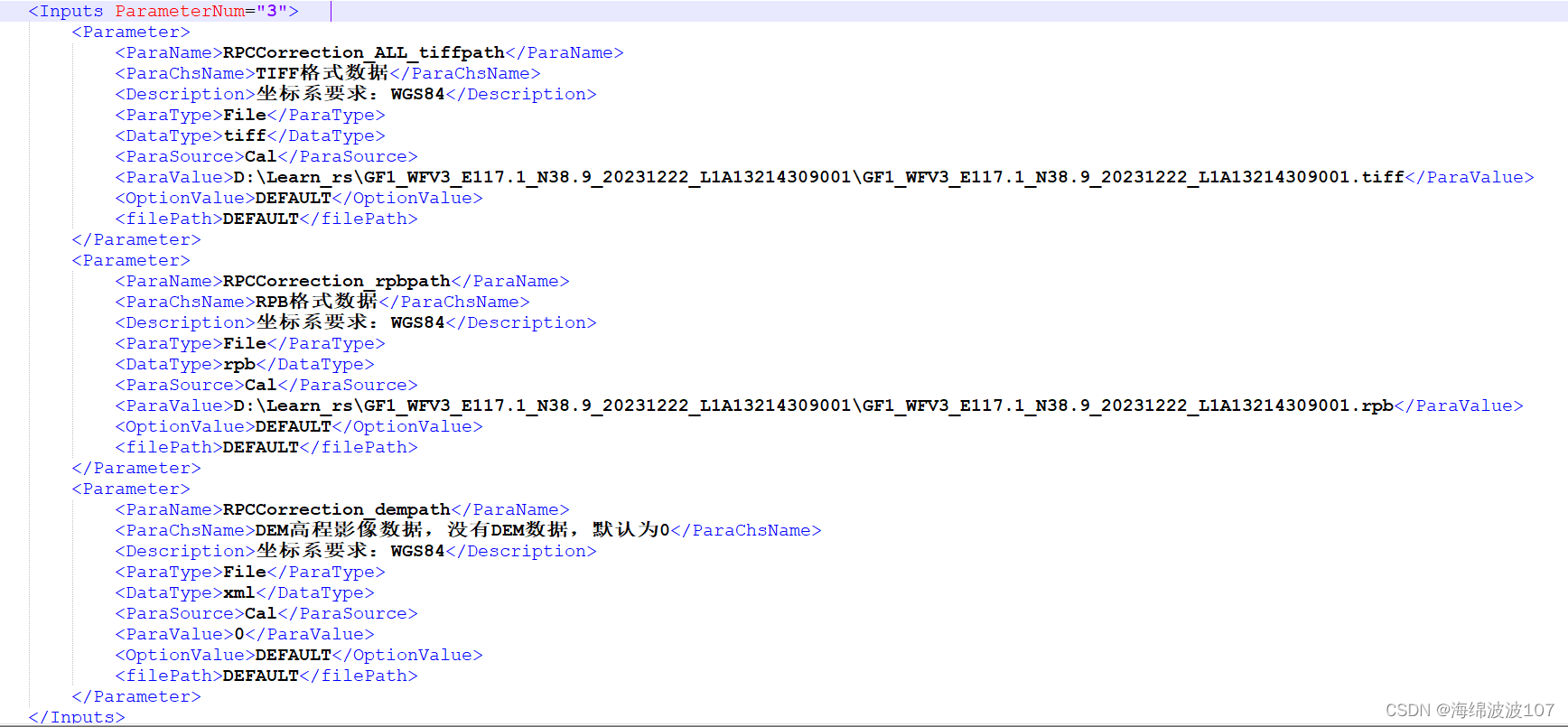Click the Description WGS84 text of the tiffpath parameter
Screen dimensions: 1568x727
[350, 94]
